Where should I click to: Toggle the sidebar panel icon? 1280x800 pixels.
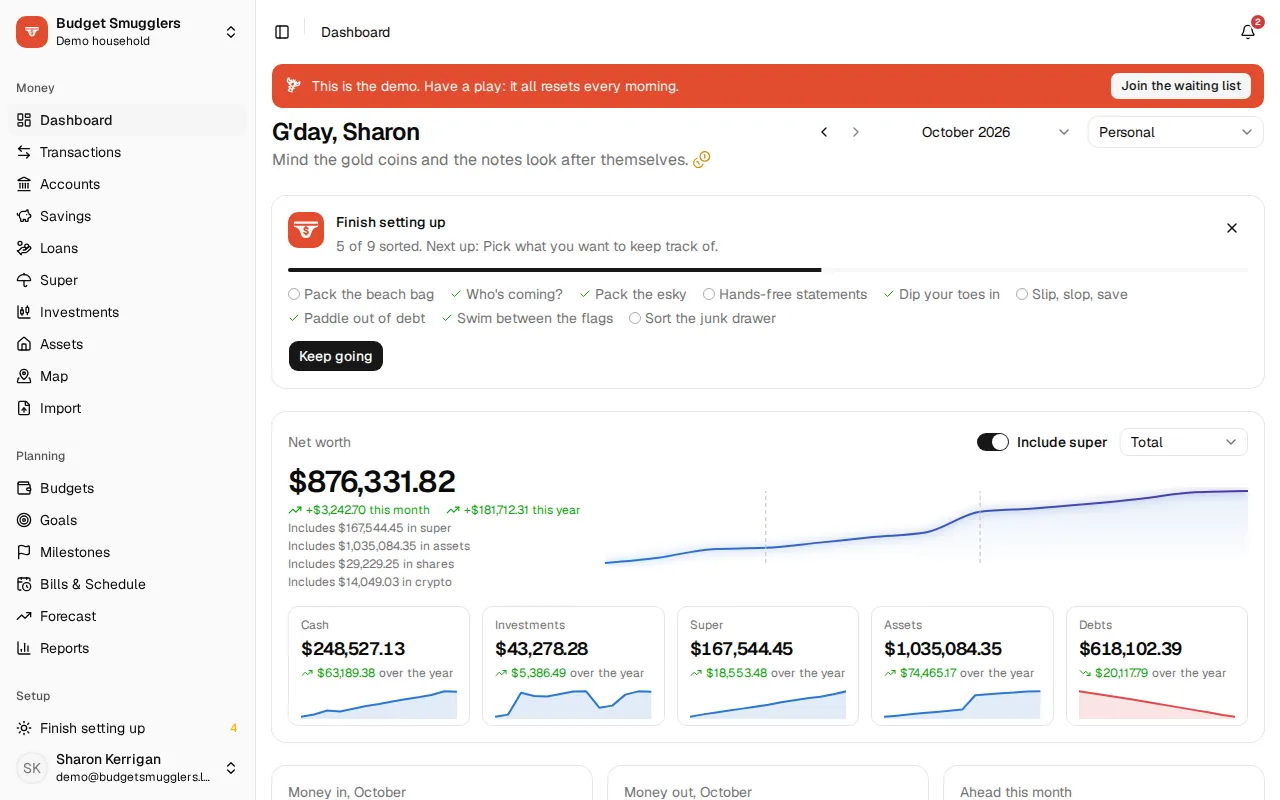click(282, 32)
